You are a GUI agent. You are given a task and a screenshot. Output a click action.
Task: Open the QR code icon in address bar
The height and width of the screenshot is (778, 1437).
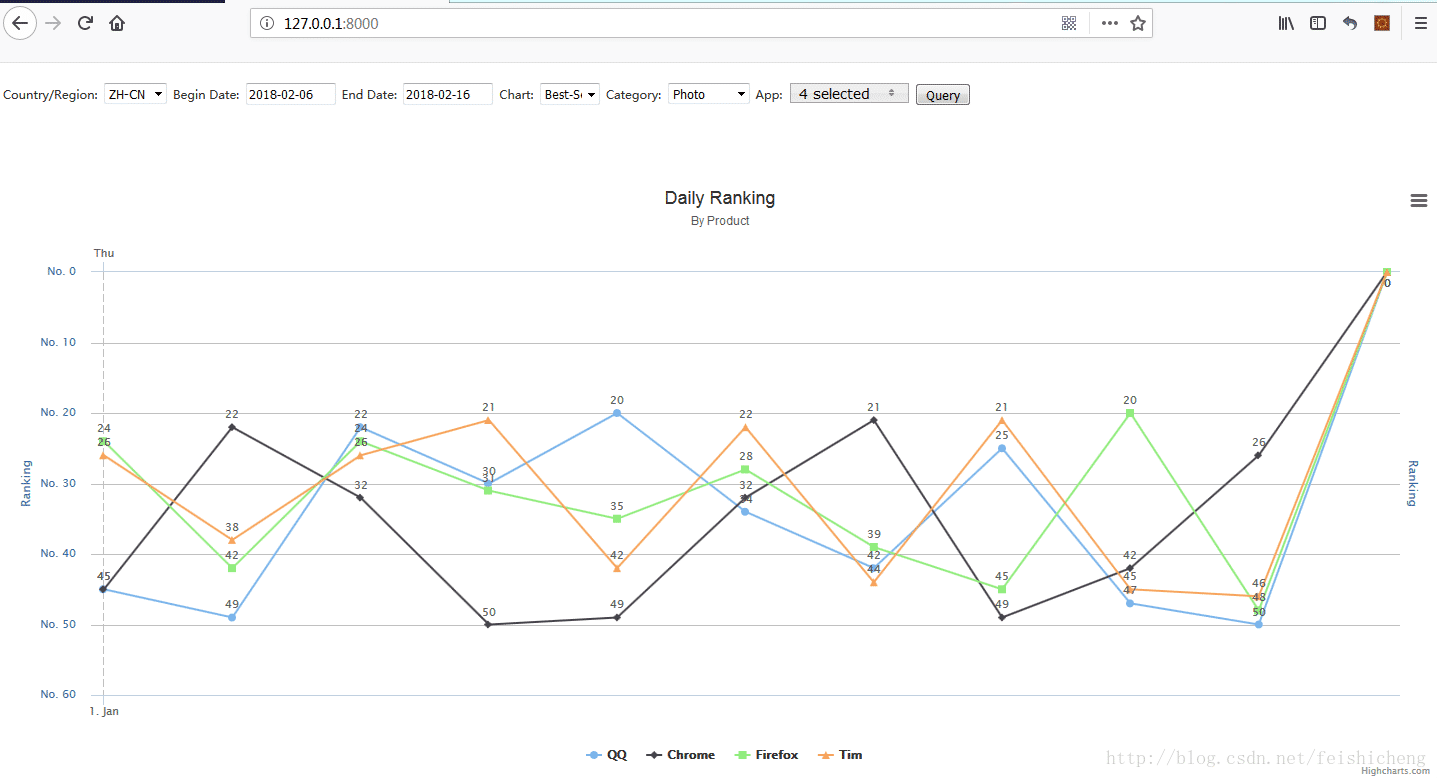(1069, 23)
